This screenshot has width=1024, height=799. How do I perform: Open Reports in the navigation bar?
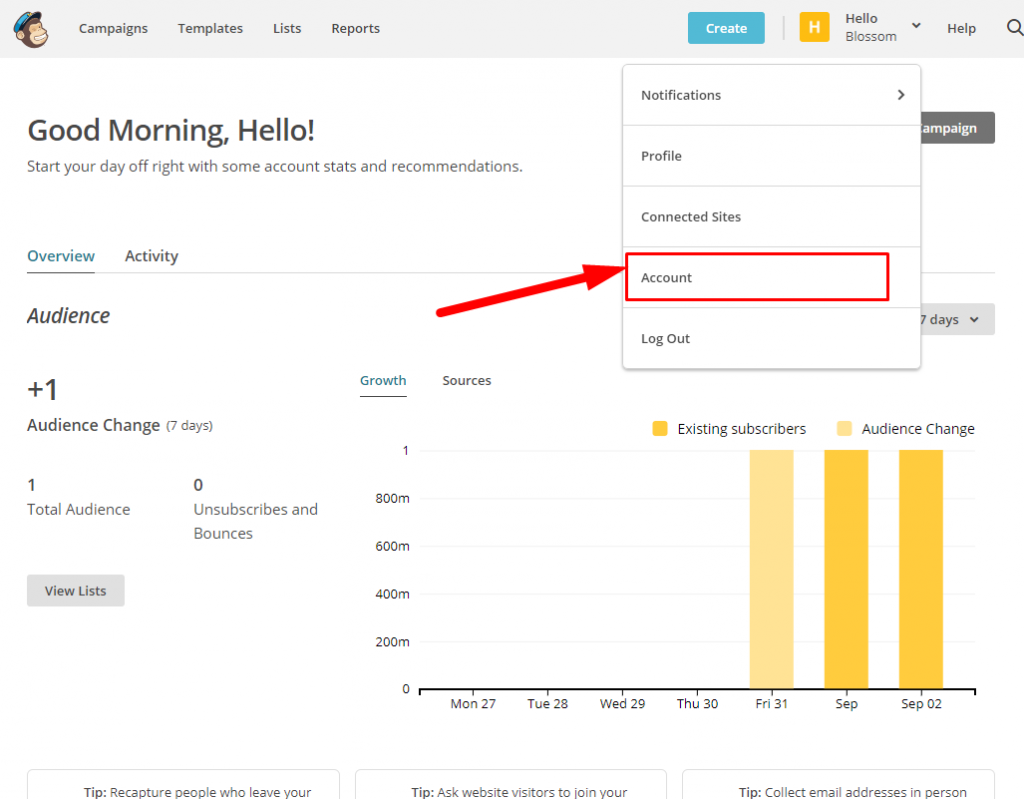[x=355, y=28]
